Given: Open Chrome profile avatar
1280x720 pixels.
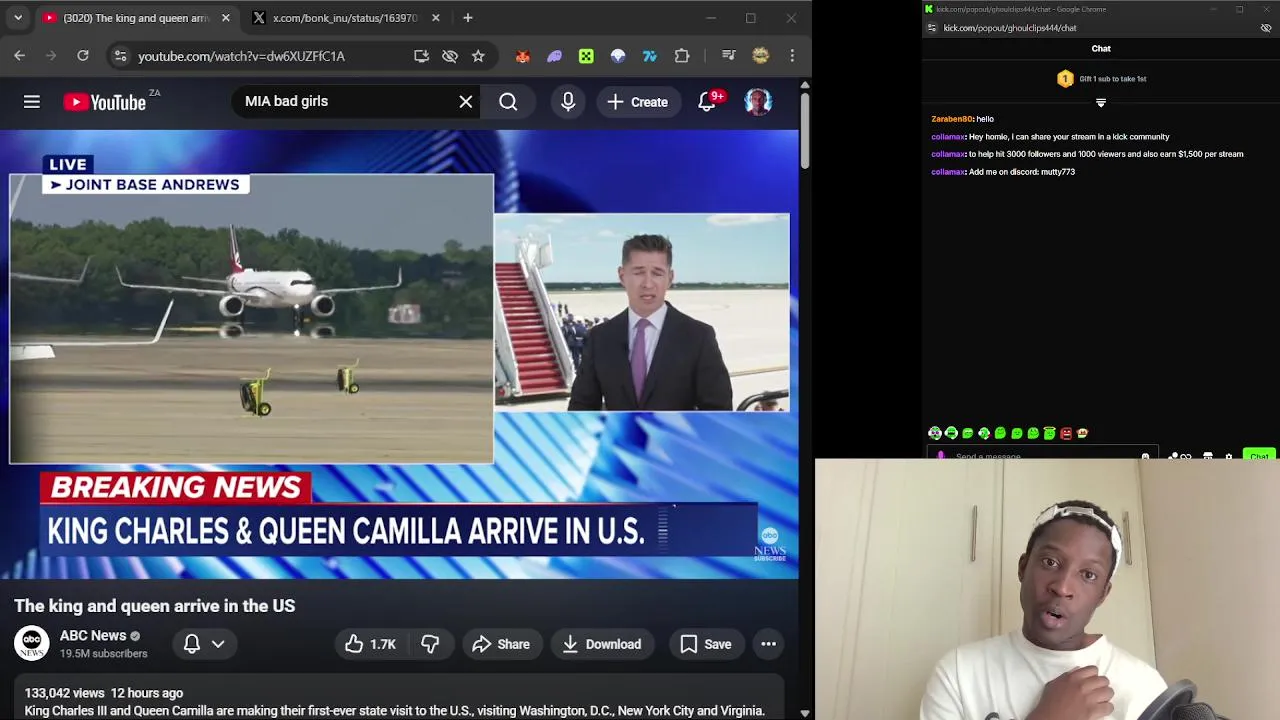Looking at the screenshot, I should click(761, 56).
